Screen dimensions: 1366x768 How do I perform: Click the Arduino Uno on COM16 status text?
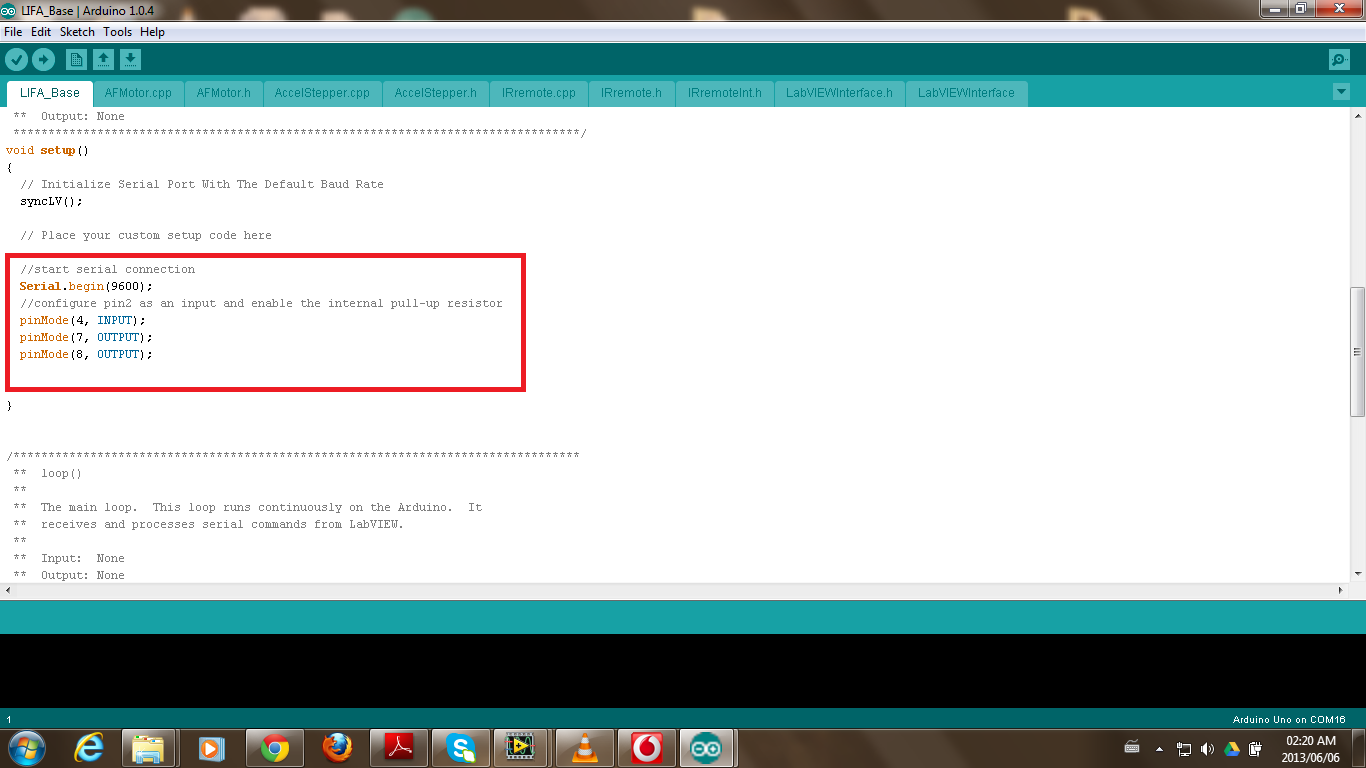tap(1289, 720)
